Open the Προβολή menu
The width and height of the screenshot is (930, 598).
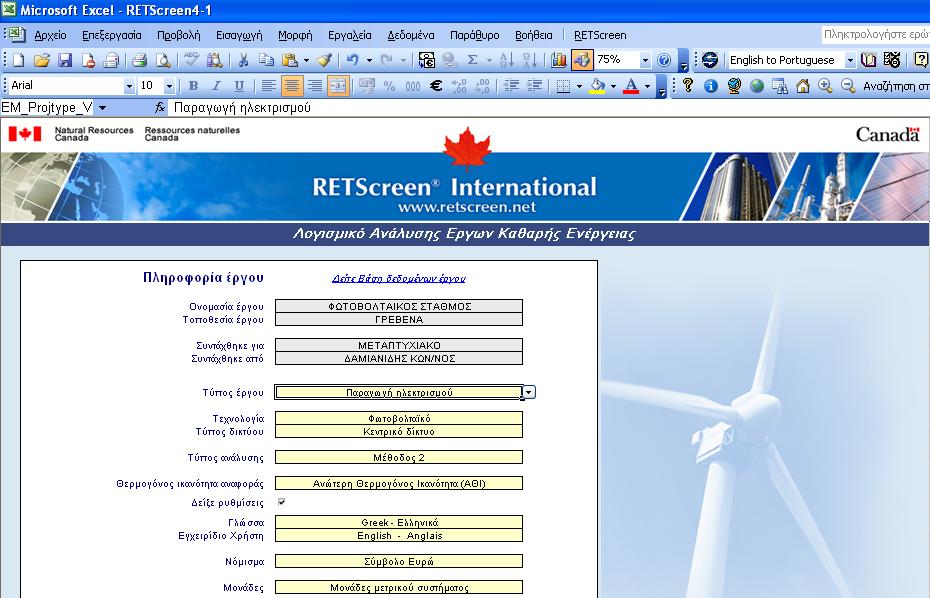[179, 35]
